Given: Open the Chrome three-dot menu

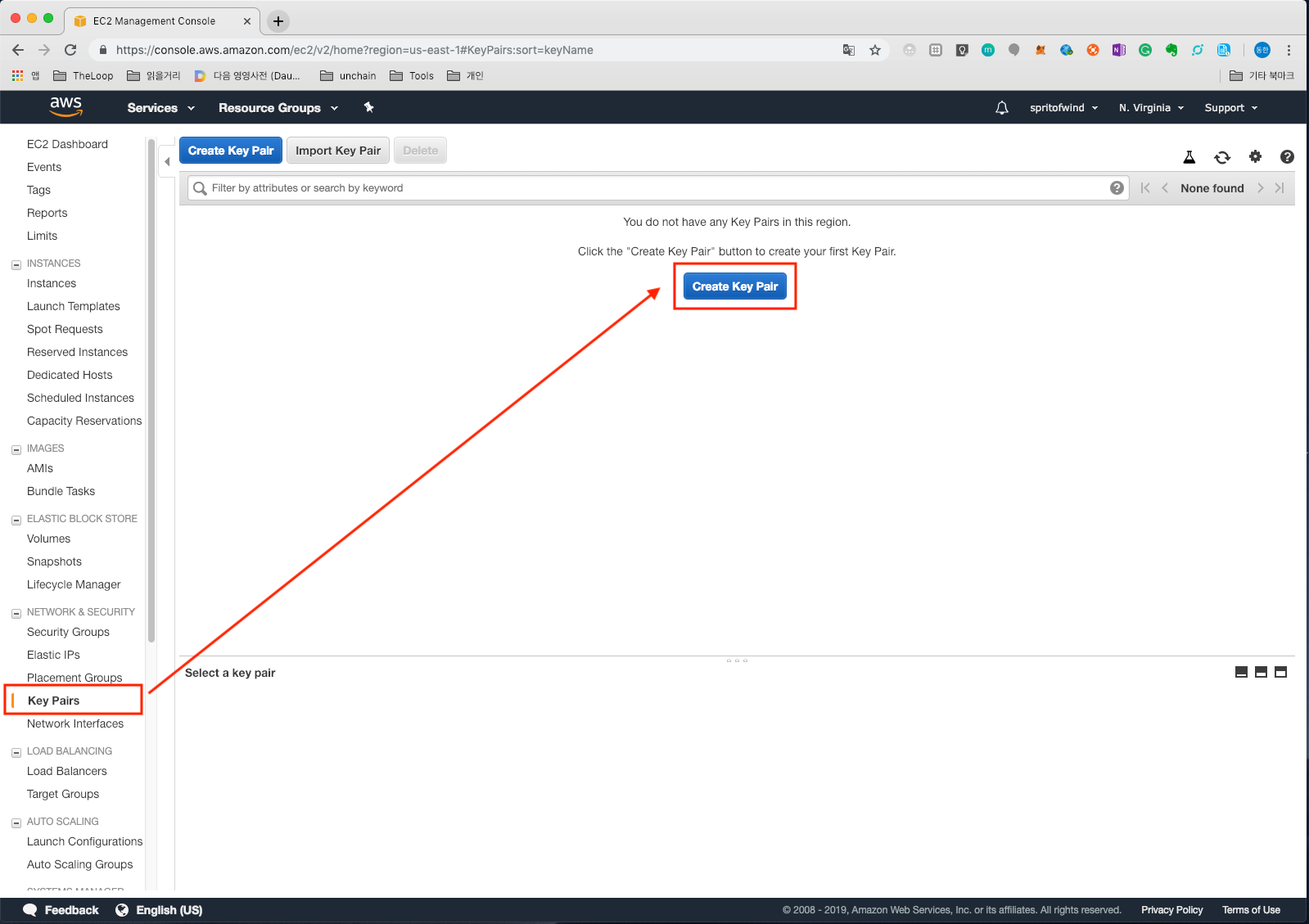Looking at the screenshot, I should [1289, 50].
